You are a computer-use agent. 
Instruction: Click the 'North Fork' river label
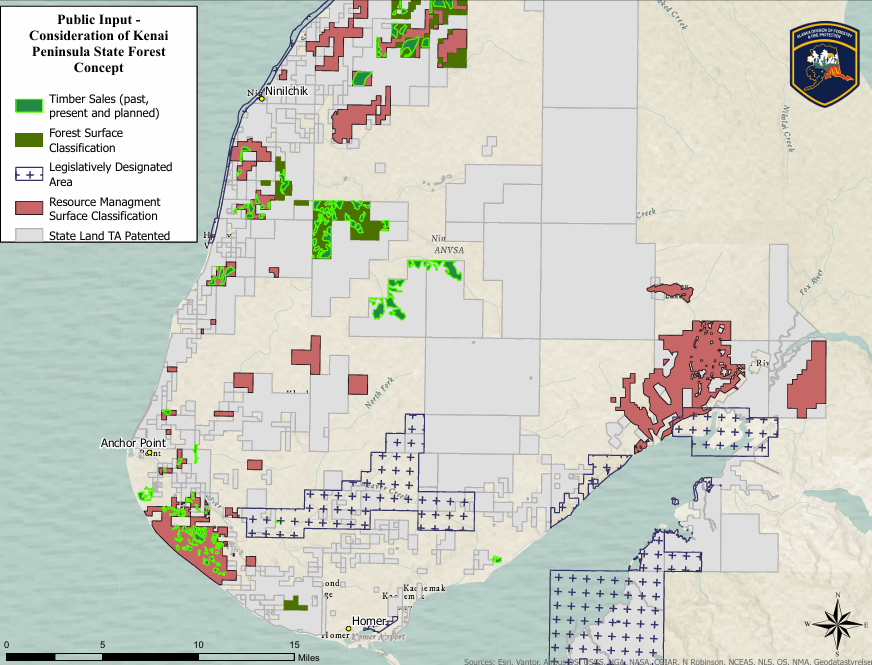[x=381, y=391]
